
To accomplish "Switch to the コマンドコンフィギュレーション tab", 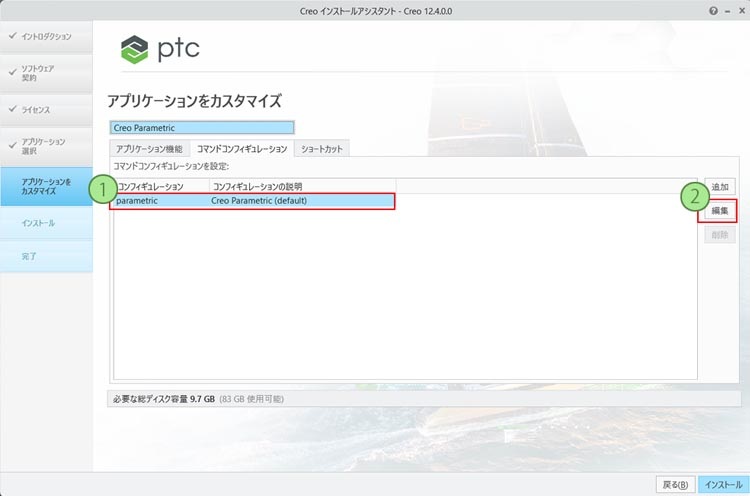I will tap(242, 149).
